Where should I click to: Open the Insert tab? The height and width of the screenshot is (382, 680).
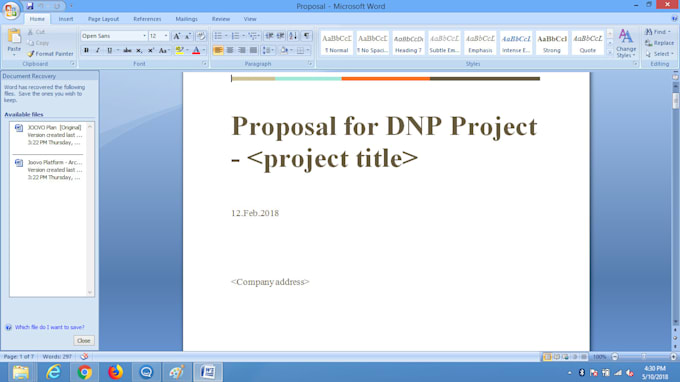(x=66, y=19)
